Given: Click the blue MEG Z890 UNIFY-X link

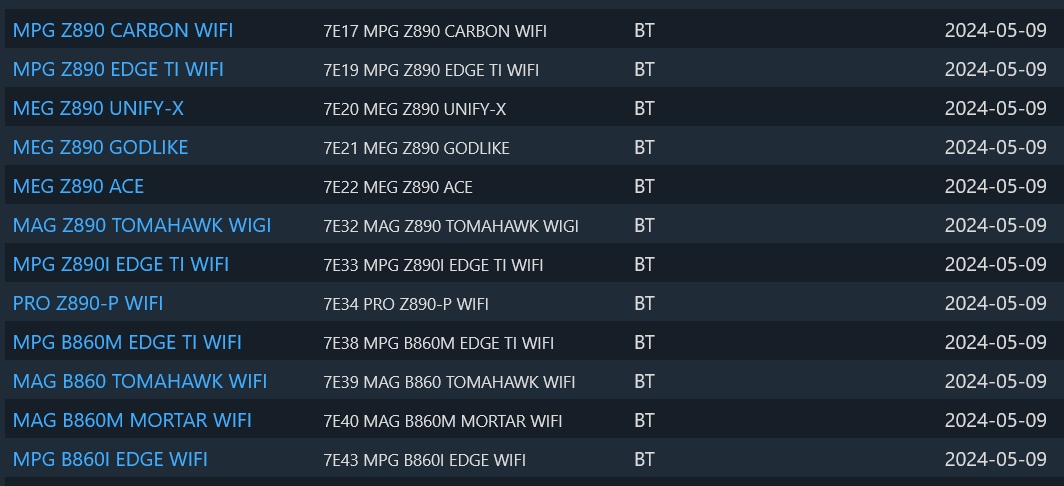Looking at the screenshot, I should 98,109.
